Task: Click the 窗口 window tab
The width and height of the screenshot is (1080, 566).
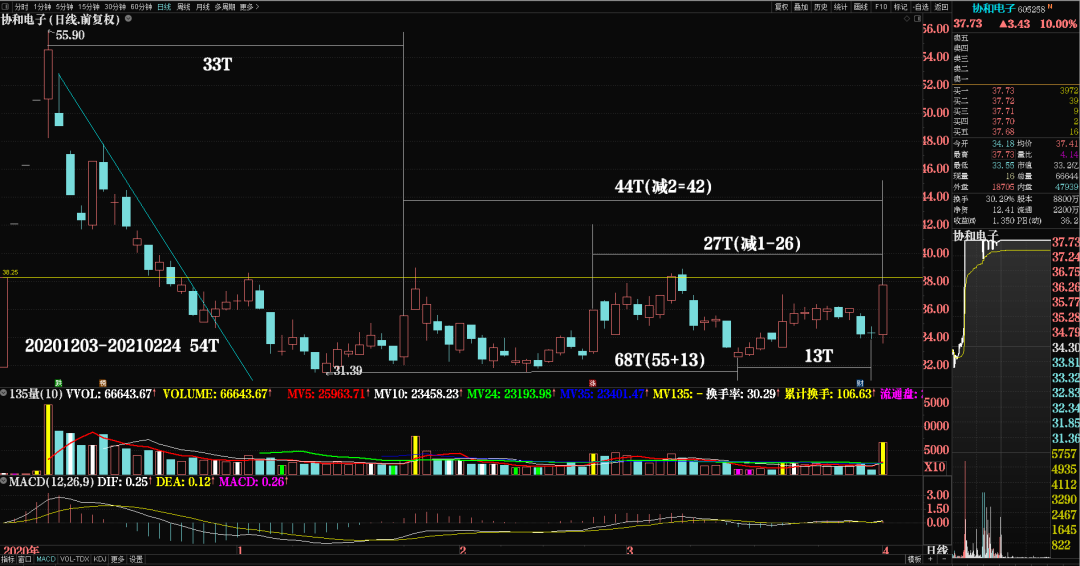Action: pos(25,560)
